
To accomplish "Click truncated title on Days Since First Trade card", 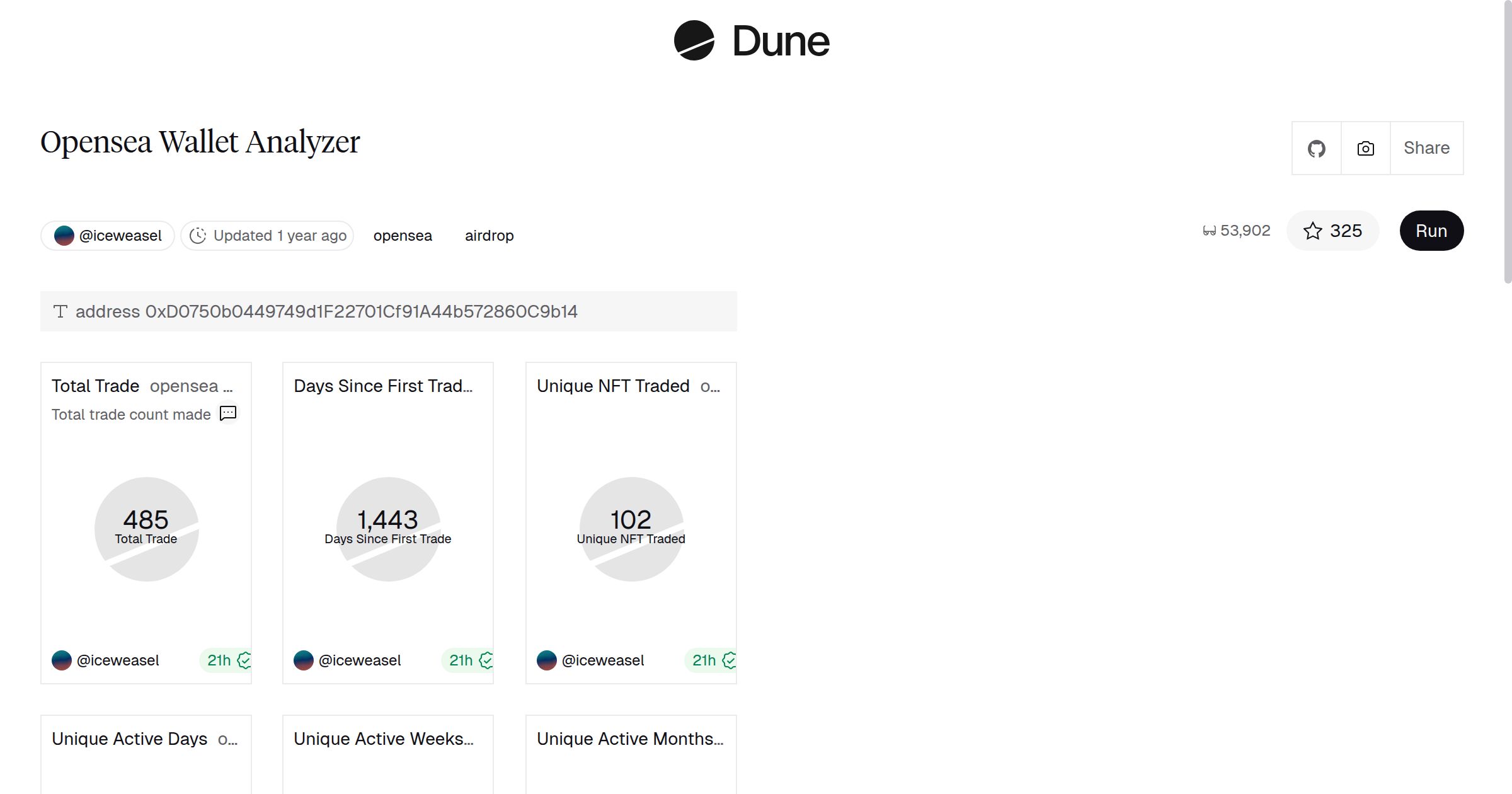I will (384, 386).
